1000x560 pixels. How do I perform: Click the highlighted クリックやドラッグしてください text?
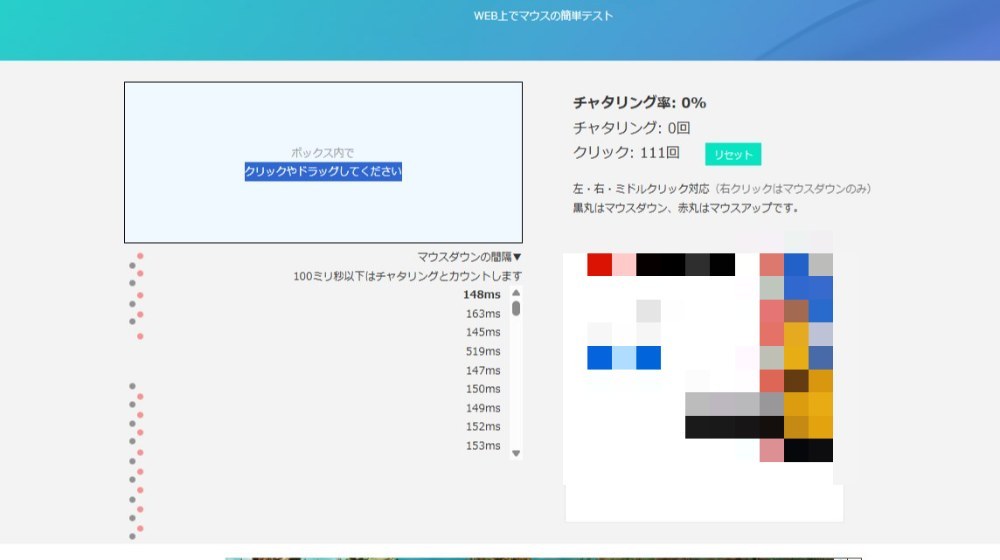coord(323,172)
